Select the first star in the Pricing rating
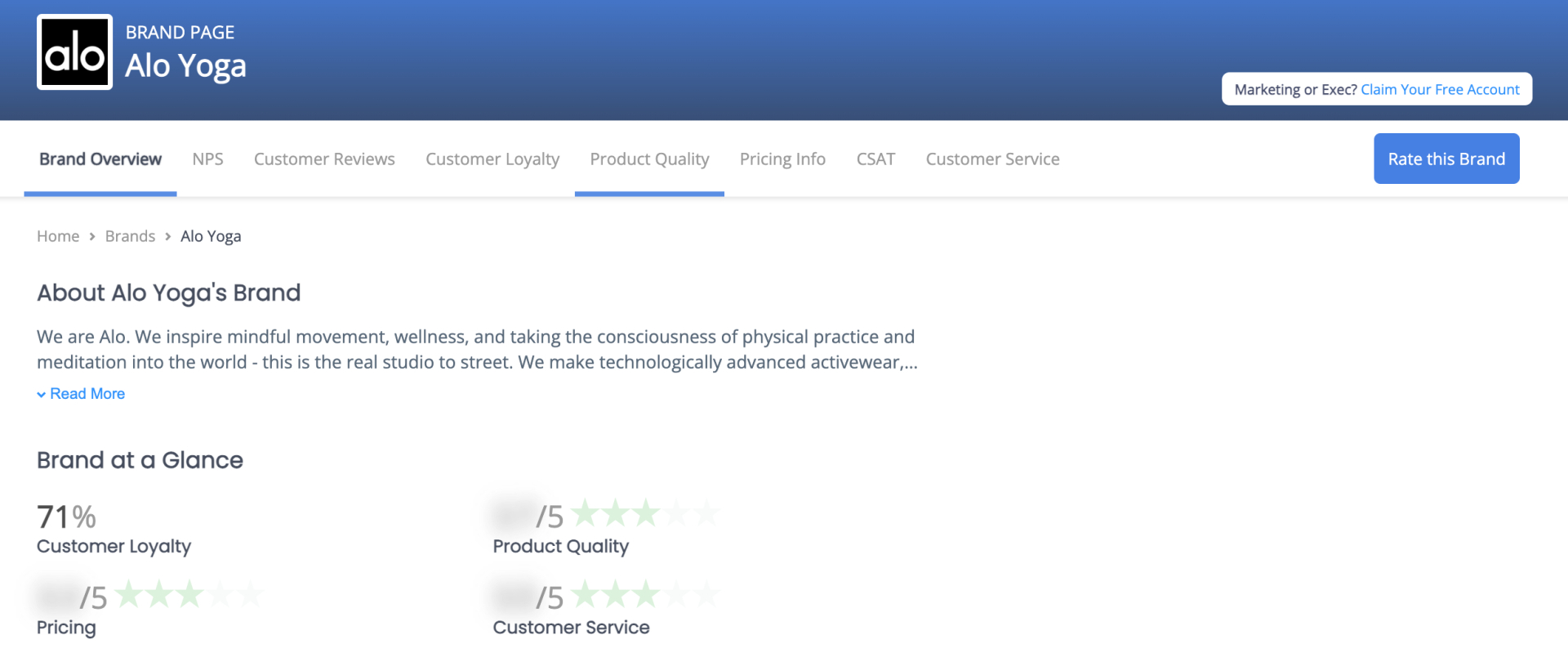 click(128, 594)
